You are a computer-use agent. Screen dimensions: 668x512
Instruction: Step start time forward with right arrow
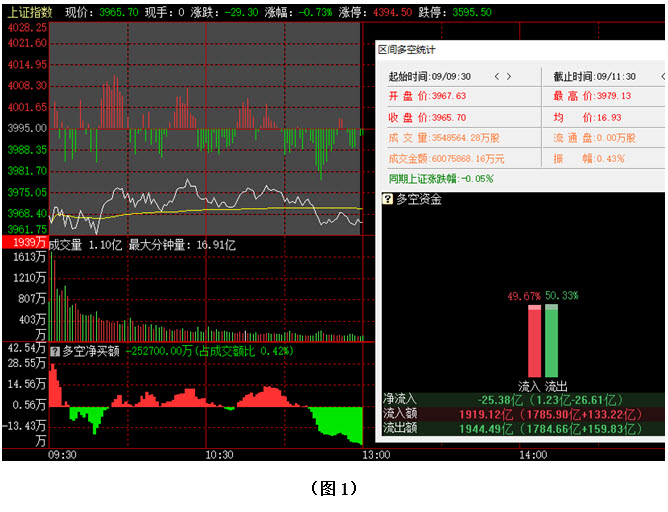(510, 76)
